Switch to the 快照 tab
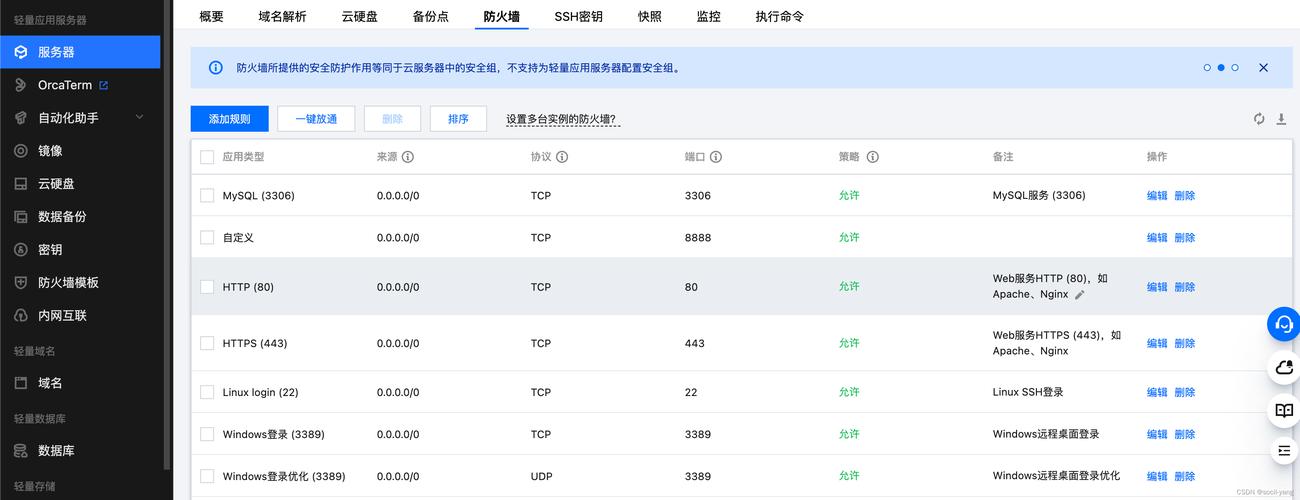This screenshot has height=500, width=1300. [x=649, y=16]
